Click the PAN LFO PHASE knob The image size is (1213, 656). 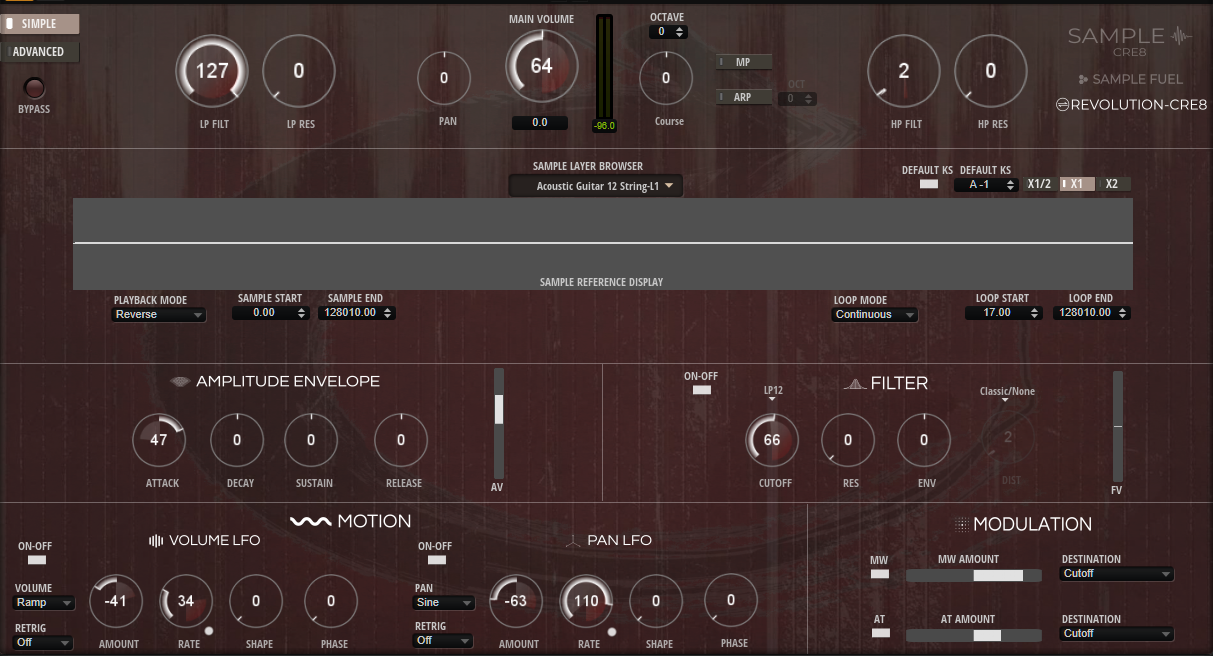[731, 601]
